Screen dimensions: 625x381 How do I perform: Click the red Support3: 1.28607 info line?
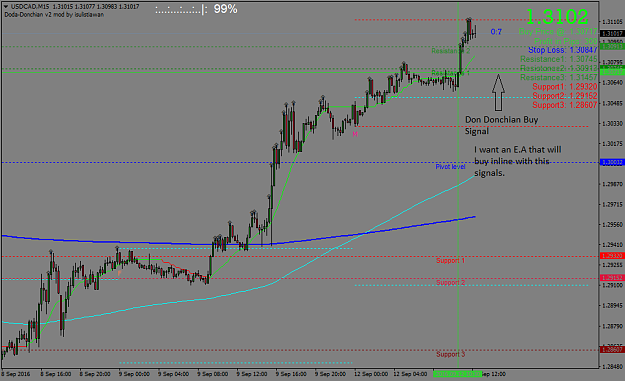tap(565, 105)
